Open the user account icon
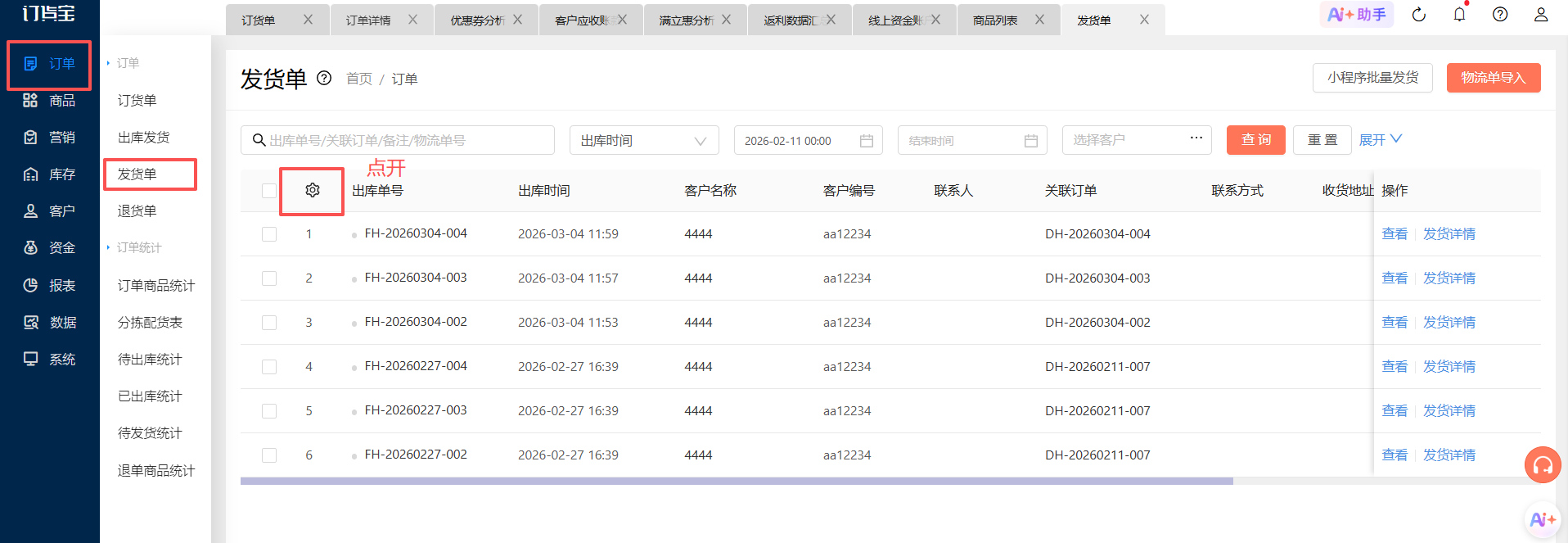1568x543 pixels. 1541,15
